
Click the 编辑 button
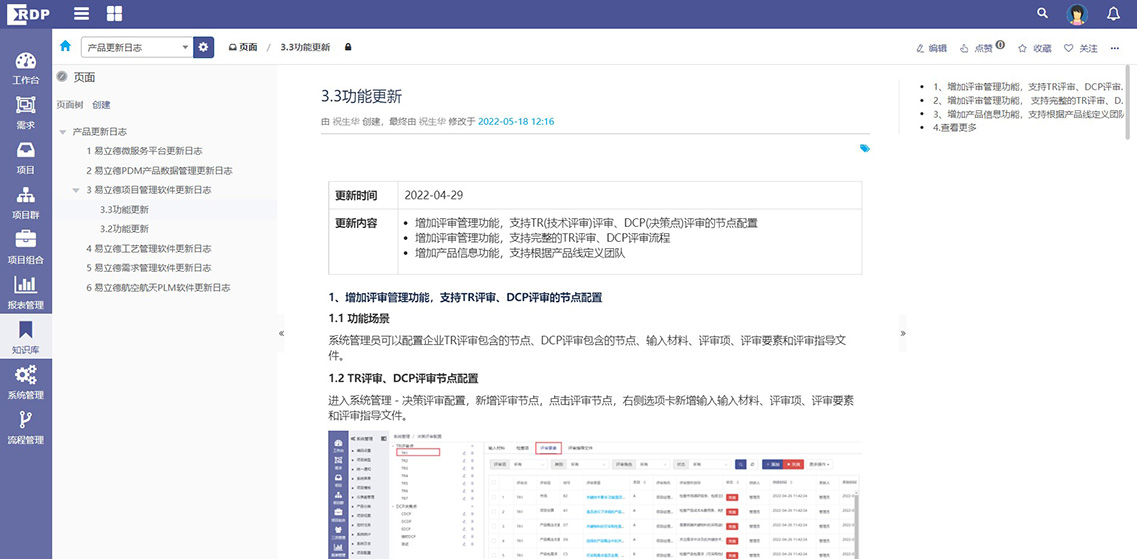pos(932,49)
